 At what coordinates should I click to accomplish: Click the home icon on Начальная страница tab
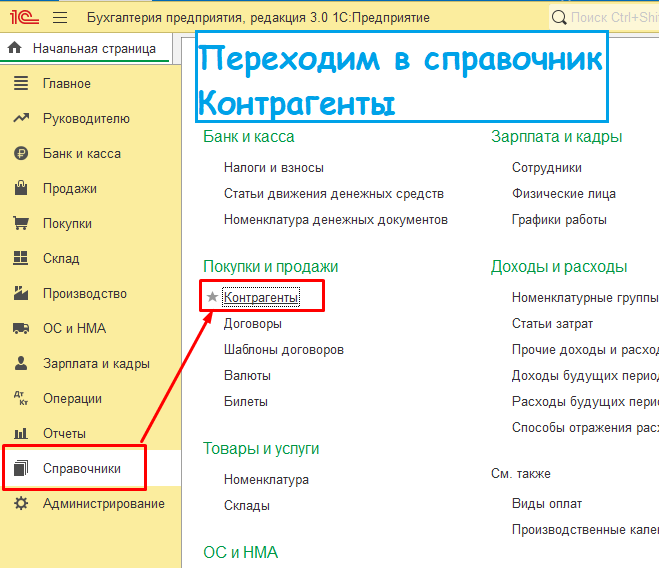(15, 48)
